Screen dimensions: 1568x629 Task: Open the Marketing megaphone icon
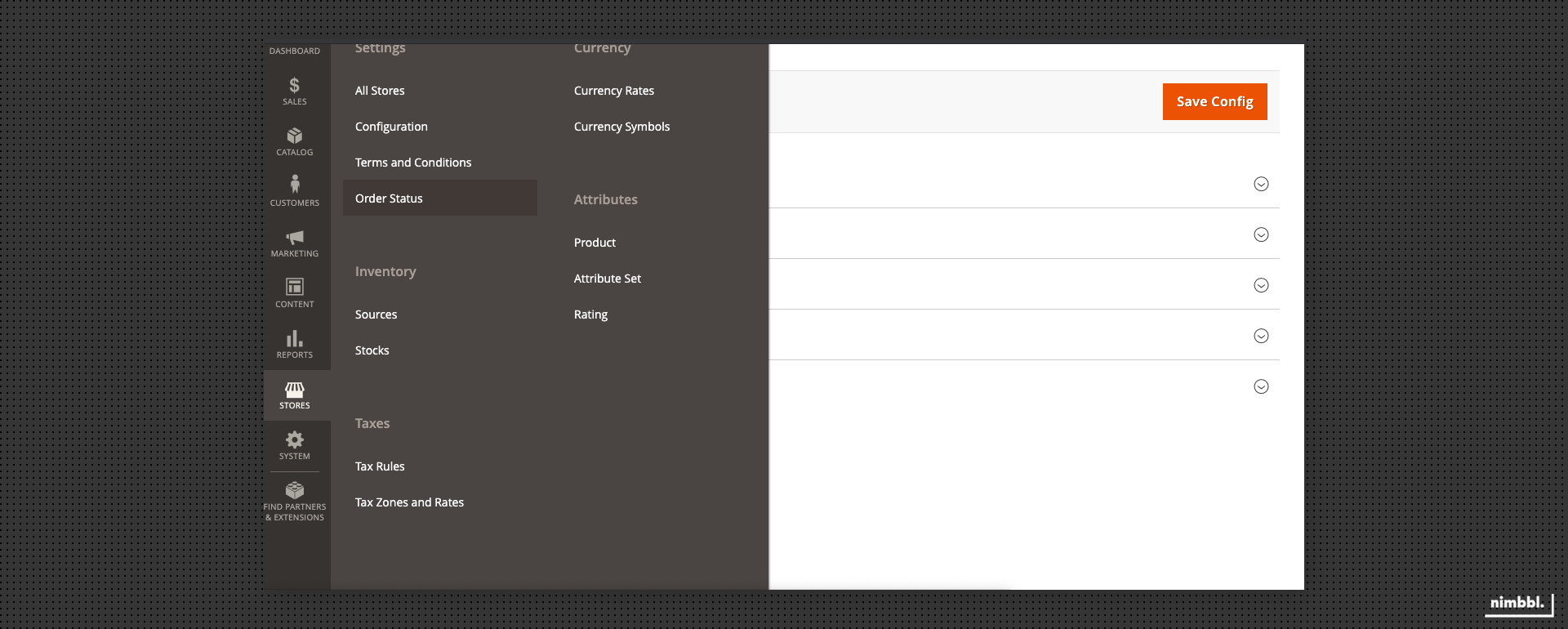pos(295,237)
